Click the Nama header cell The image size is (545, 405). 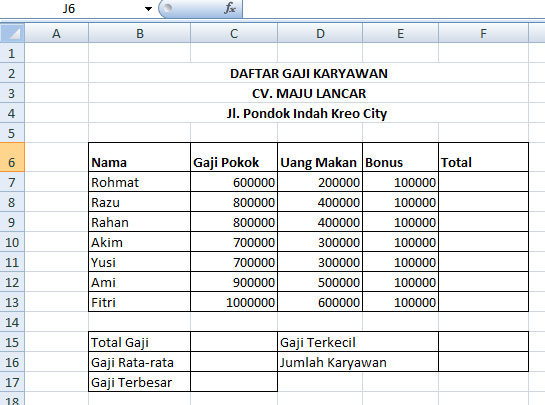coord(139,157)
